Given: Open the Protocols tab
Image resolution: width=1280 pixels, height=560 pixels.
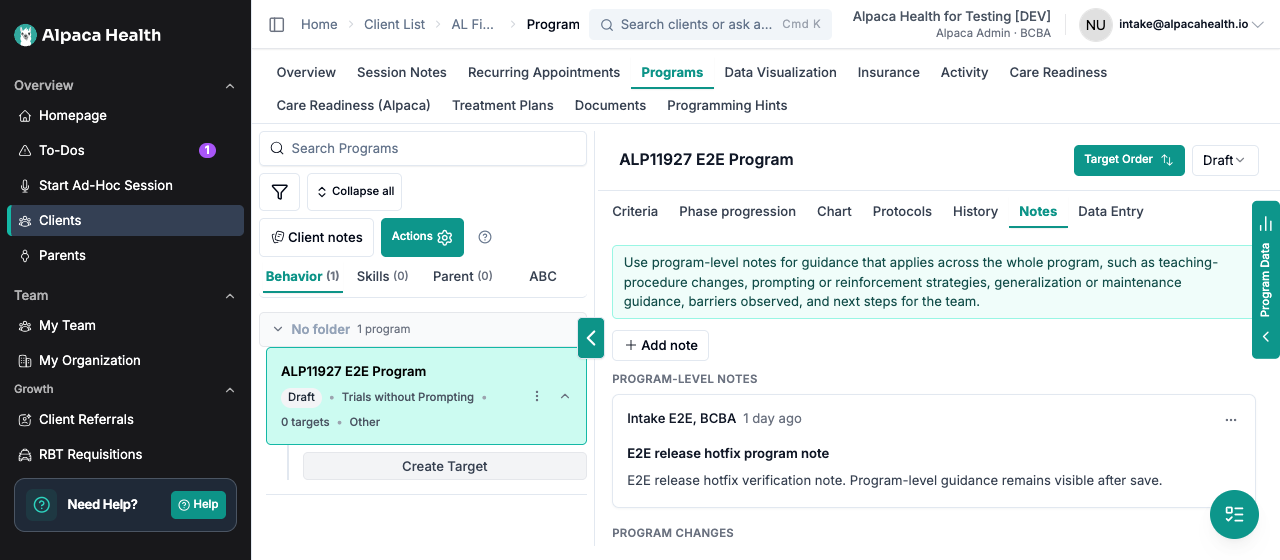Looking at the screenshot, I should point(902,212).
